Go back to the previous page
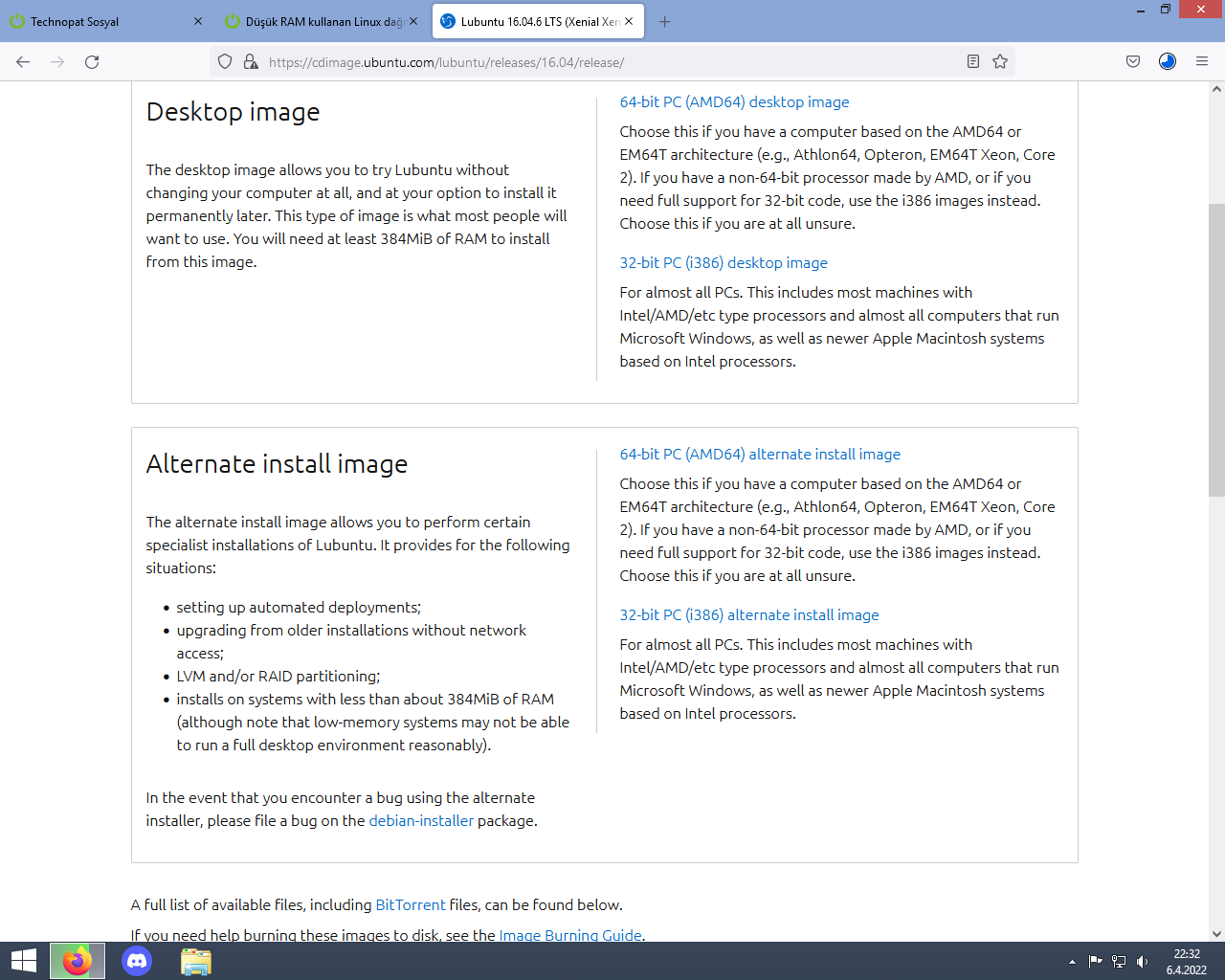 click(23, 62)
